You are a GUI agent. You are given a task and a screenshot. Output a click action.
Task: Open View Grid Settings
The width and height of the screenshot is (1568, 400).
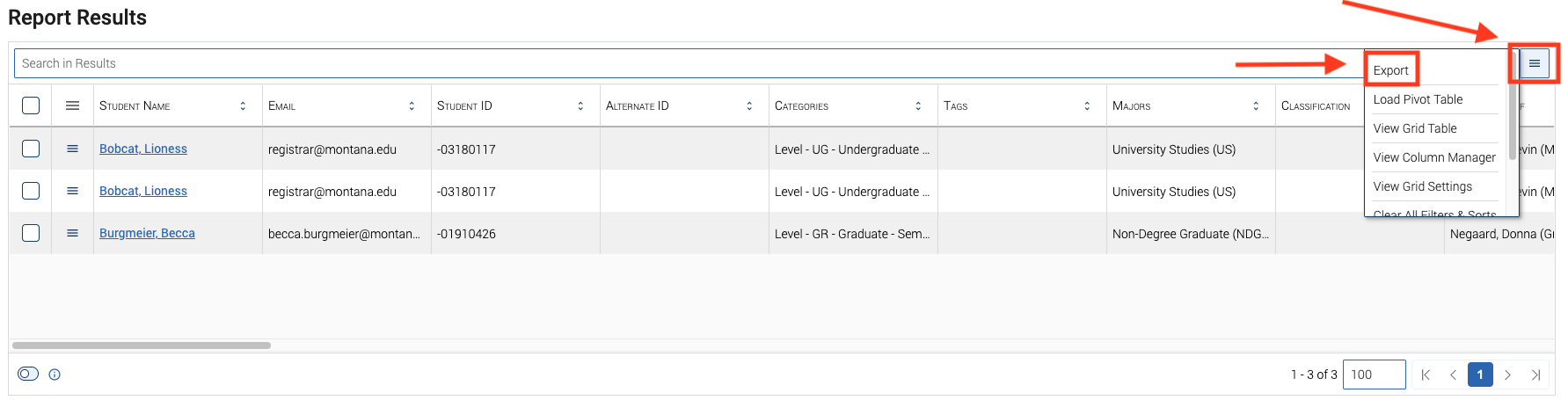[1423, 186]
